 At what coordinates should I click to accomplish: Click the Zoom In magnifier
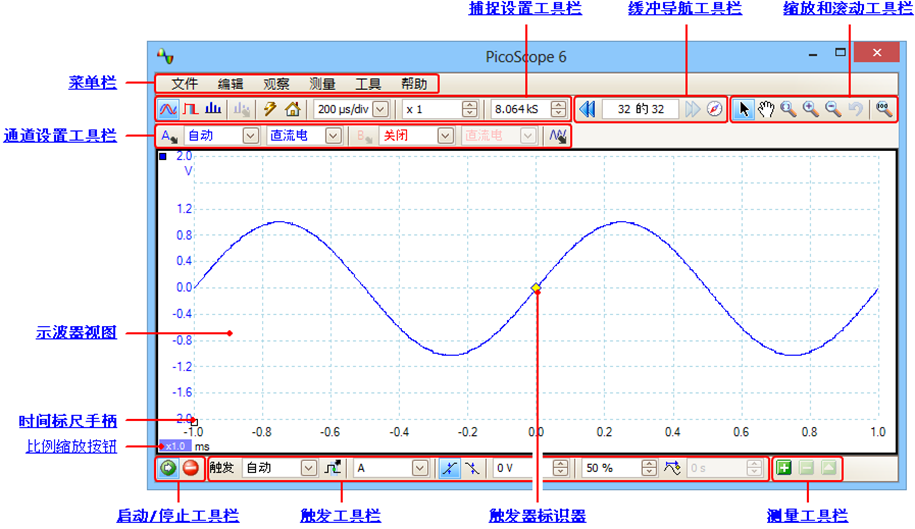[811, 109]
